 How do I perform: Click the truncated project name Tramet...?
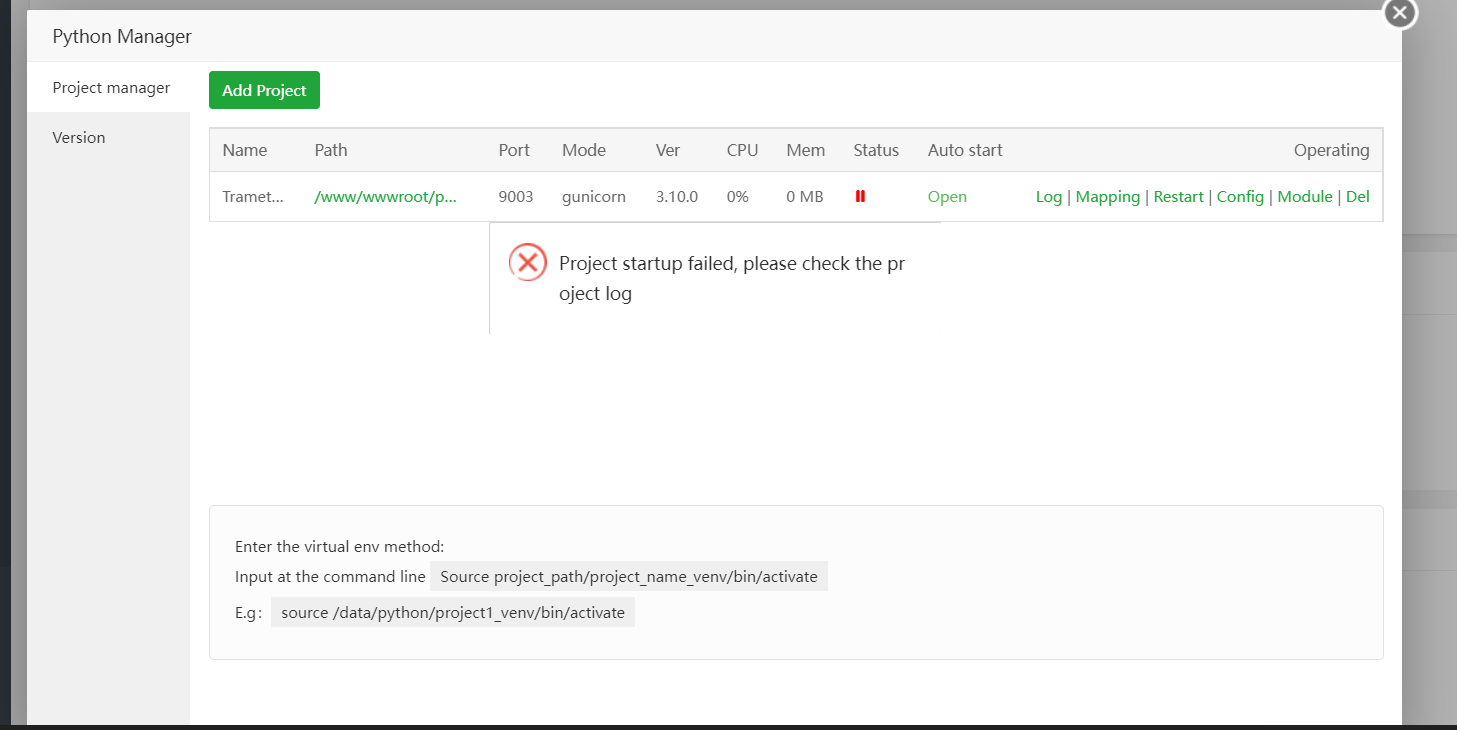(x=253, y=197)
